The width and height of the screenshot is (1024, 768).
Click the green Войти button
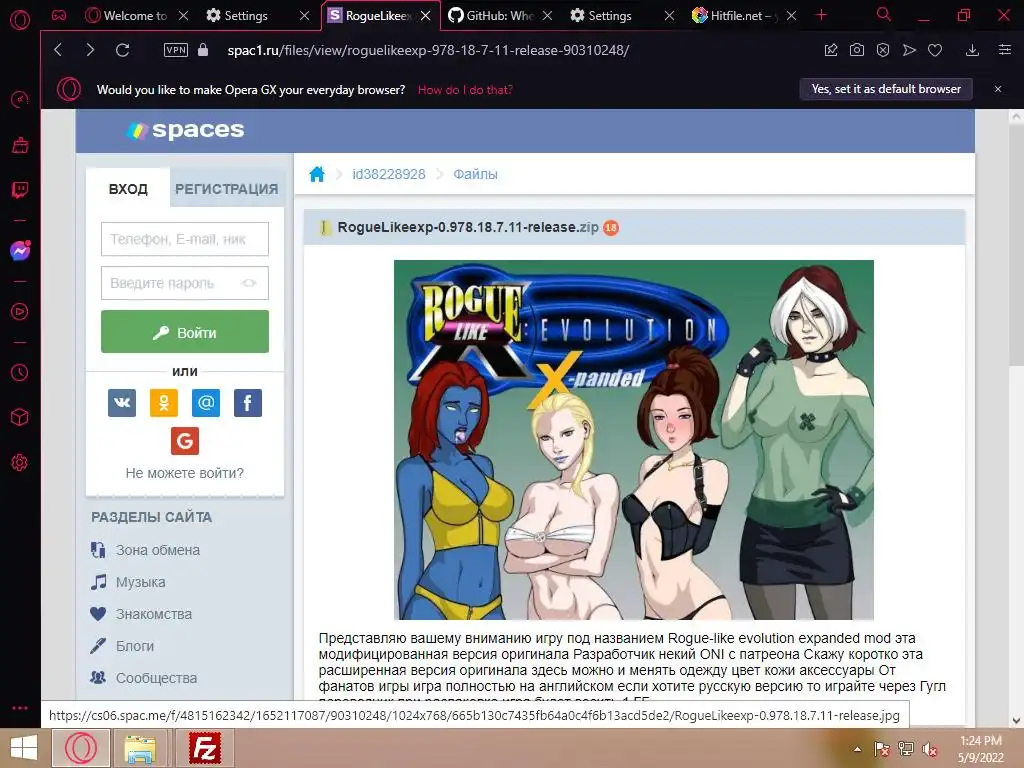[x=185, y=332]
